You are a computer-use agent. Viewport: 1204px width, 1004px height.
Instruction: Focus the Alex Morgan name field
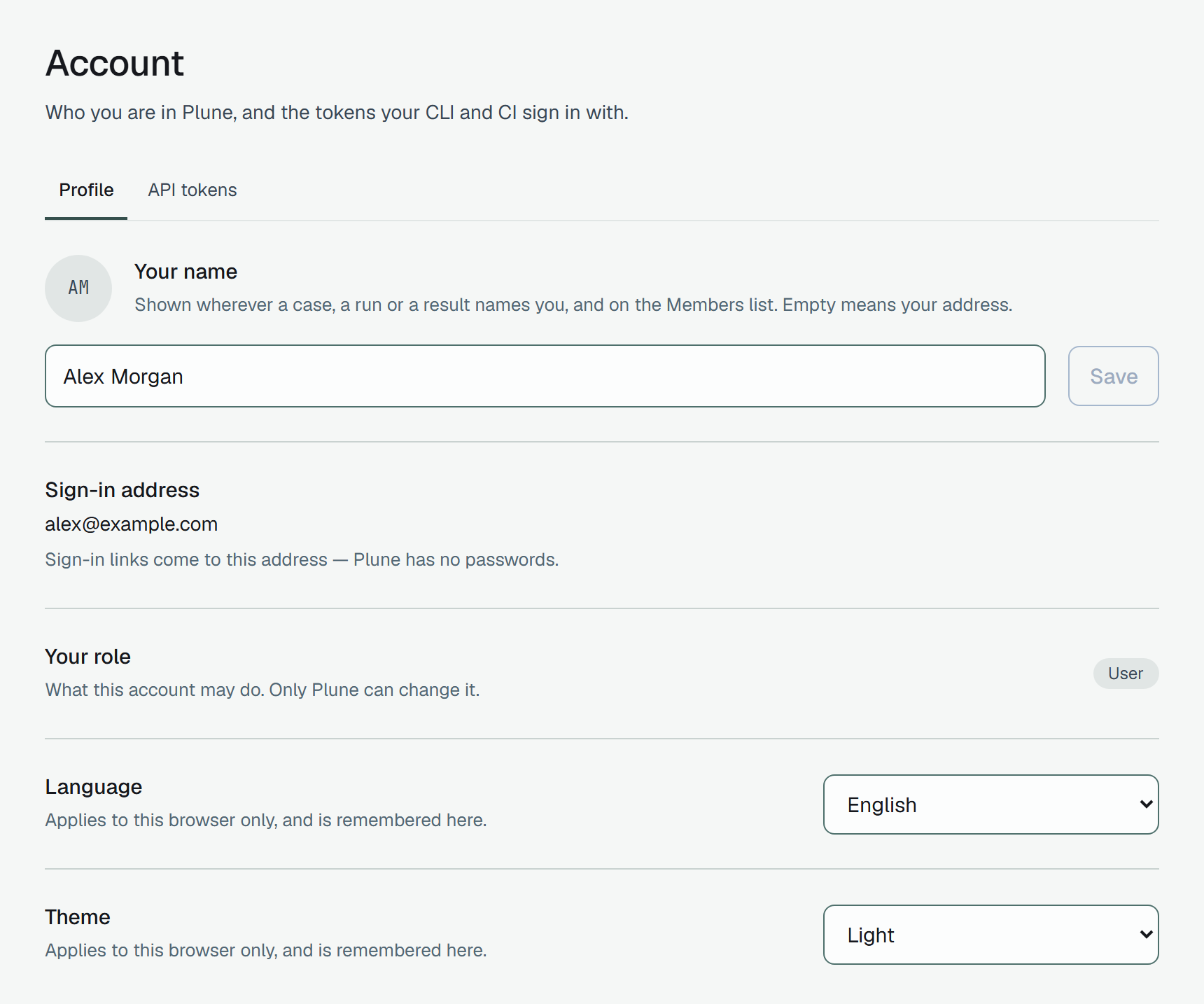tap(545, 376)
